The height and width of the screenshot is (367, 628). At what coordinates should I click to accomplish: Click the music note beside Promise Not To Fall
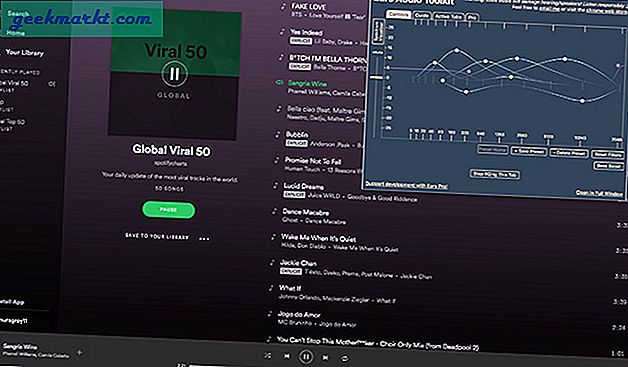276,160
